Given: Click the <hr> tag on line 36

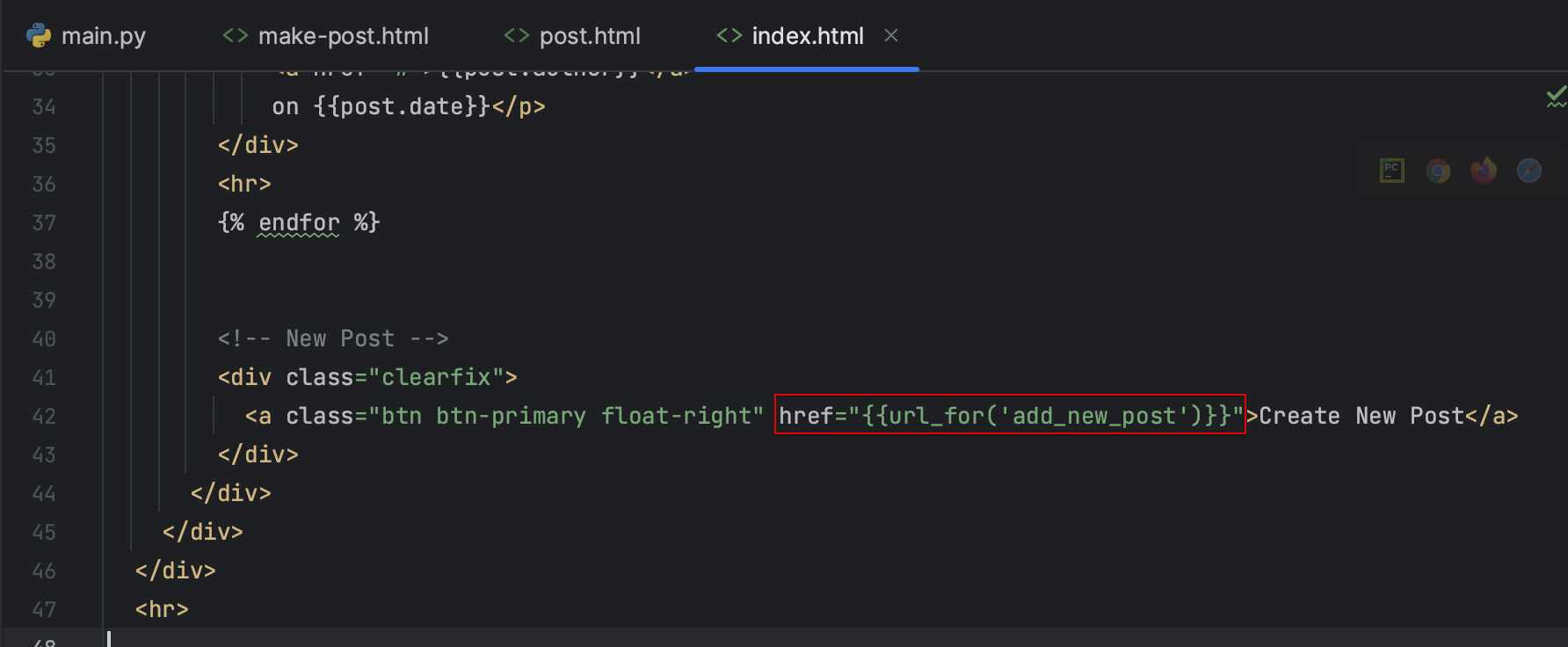Looking at the screenshot, I should [244, 185].
